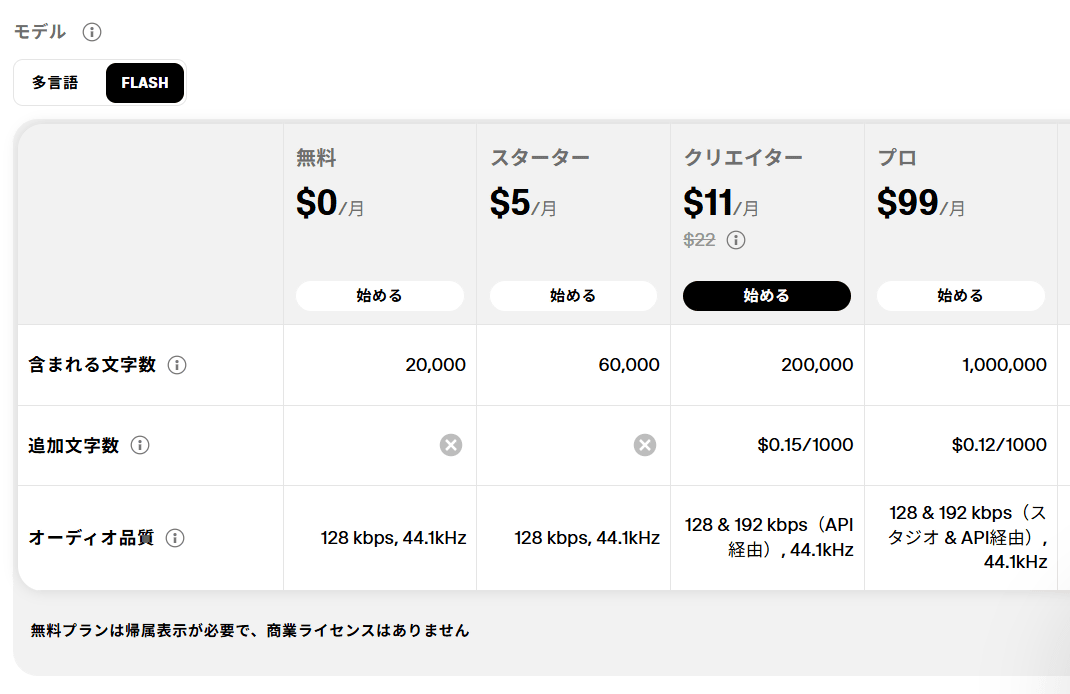Click the $0.12/1000 additional character price
The width and height of the screenshot is (1070, 694).
[x=999, y=445]
